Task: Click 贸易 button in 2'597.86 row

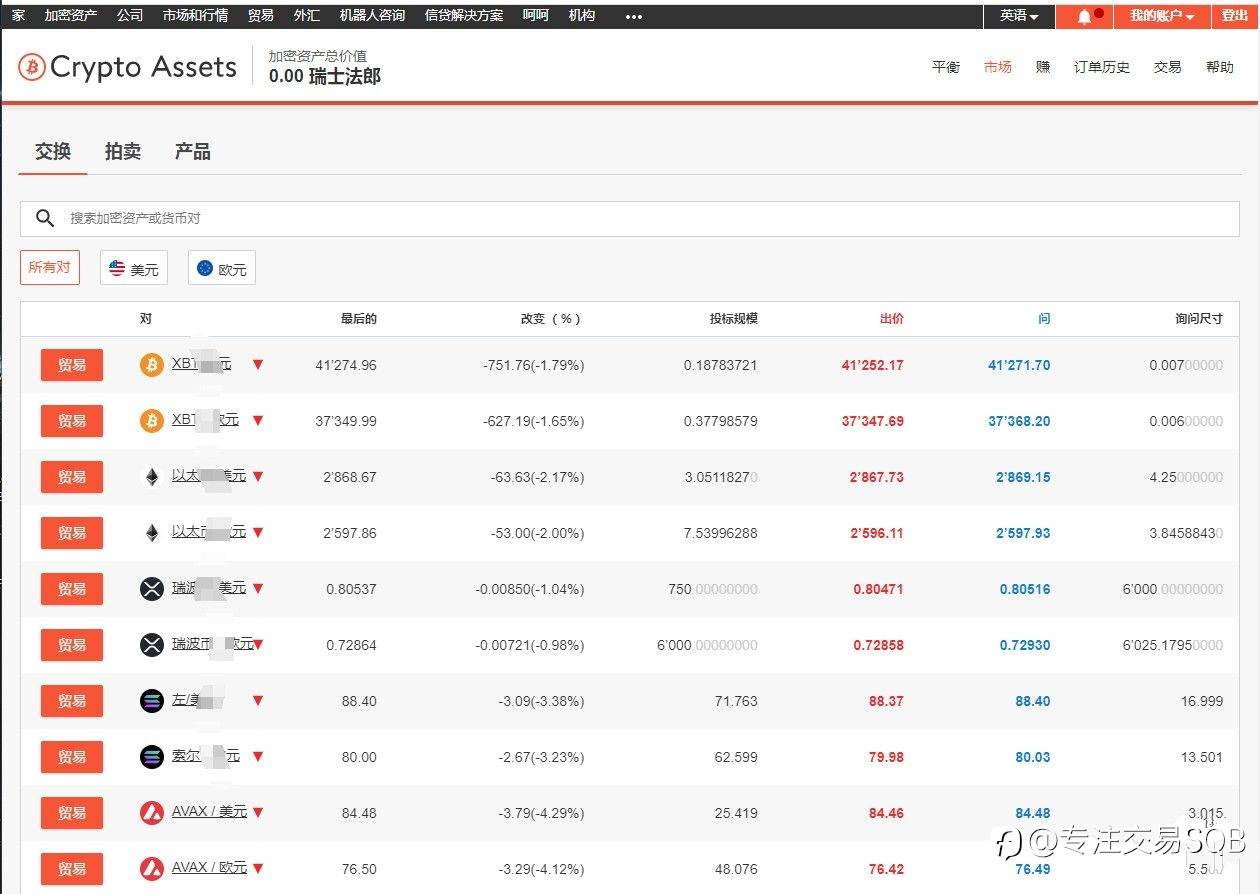Action: (x=72, y=533)
